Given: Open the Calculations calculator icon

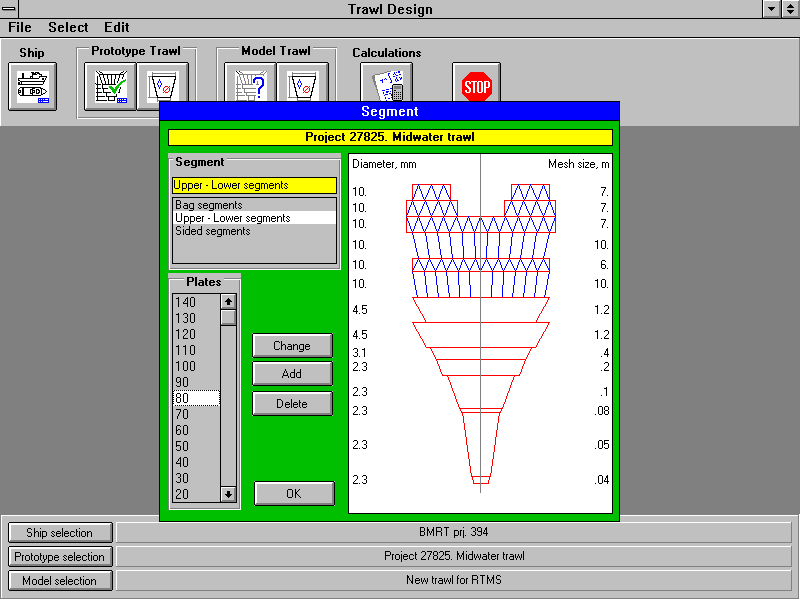Looking at the screenshot, I should tap(386, 86).
